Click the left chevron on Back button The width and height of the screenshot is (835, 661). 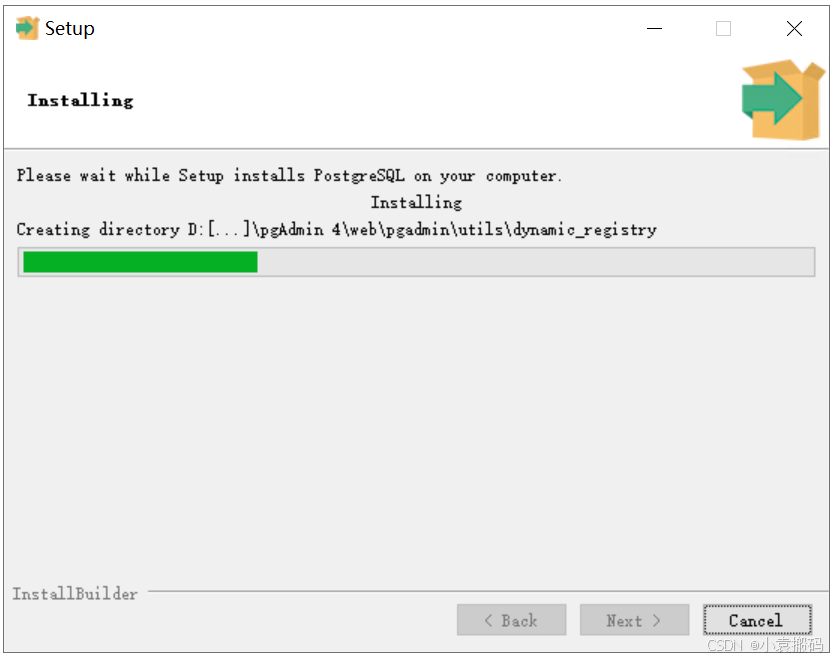pyautogui.click(x=488, y=620)
